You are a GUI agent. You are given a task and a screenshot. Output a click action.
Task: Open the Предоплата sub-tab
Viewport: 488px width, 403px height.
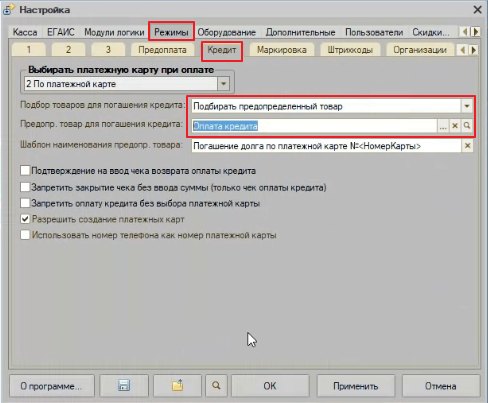(x=162, y=50)
